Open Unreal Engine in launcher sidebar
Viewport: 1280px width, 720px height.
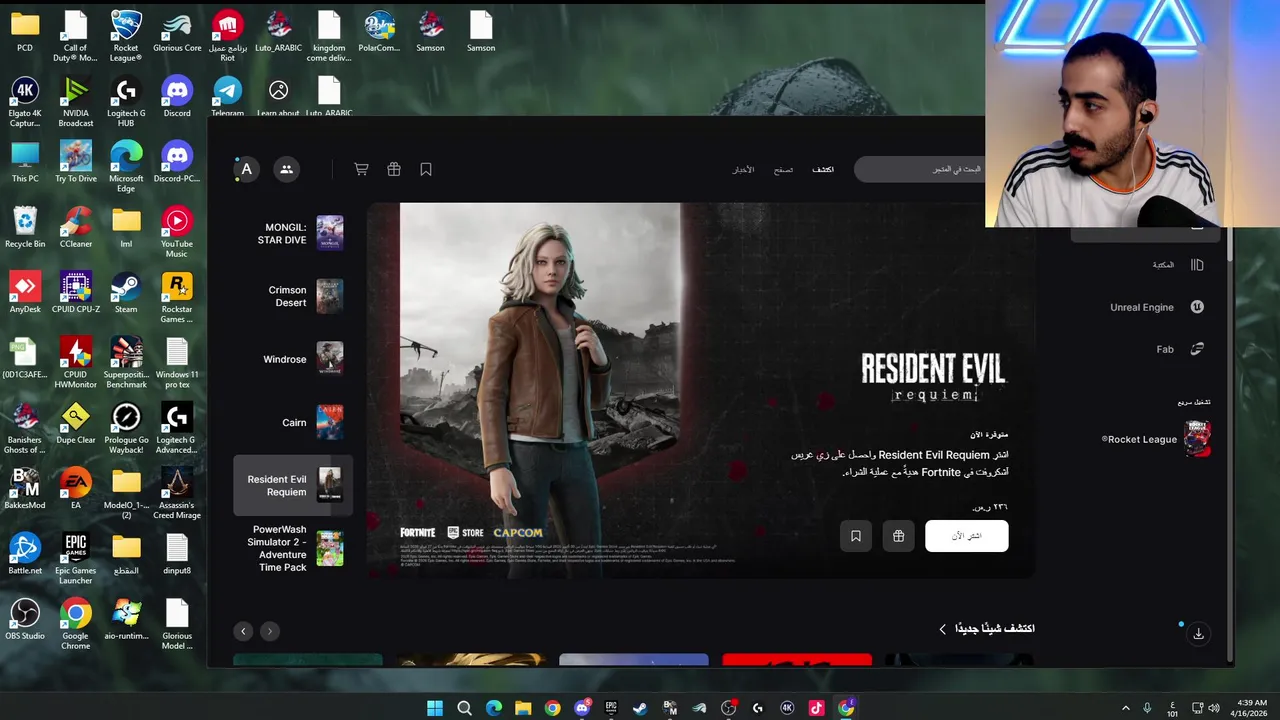point(1157,307)
